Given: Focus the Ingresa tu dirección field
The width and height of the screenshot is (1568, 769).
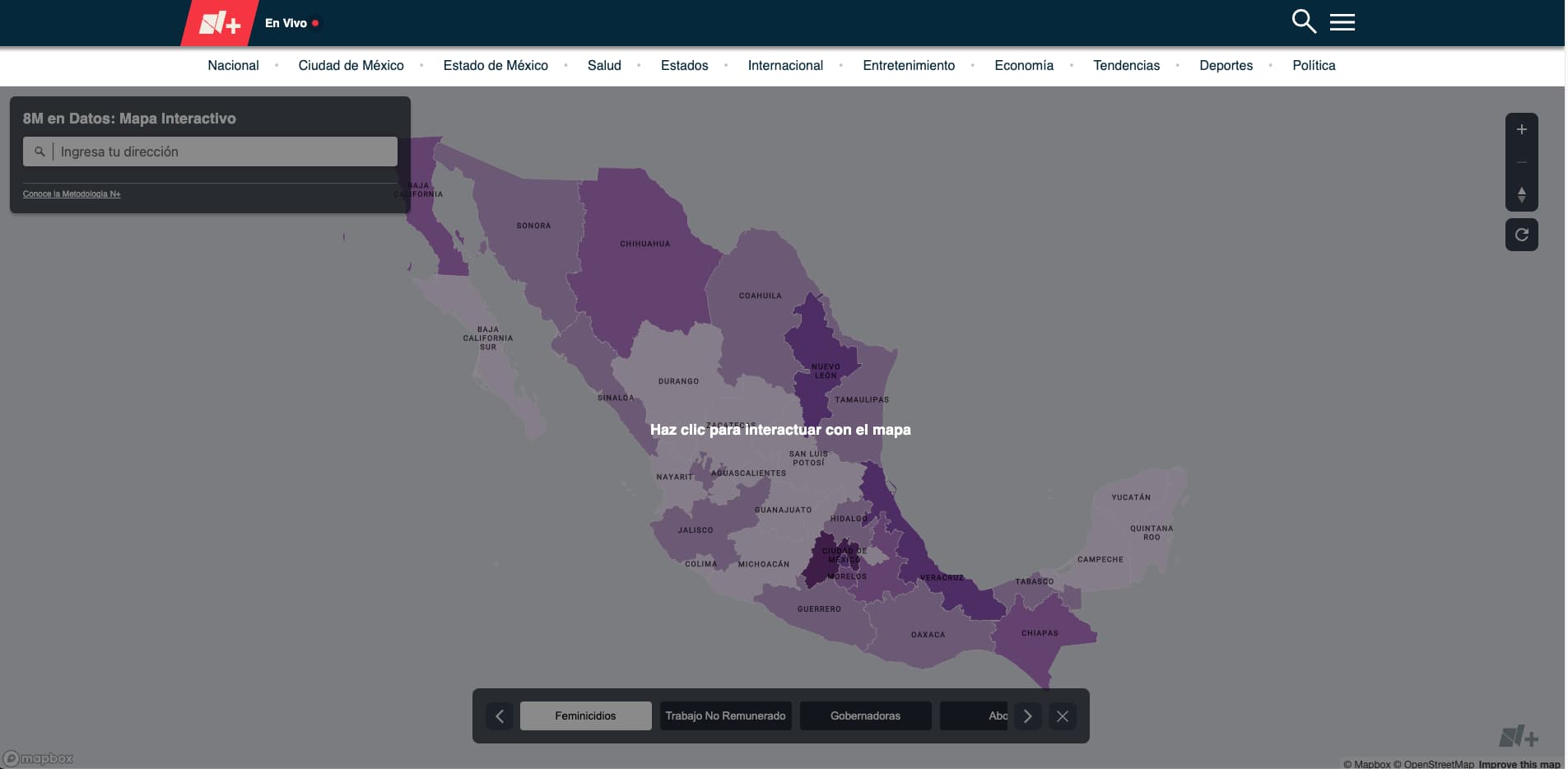Looking at the screenshot, I should click(222, 151).
